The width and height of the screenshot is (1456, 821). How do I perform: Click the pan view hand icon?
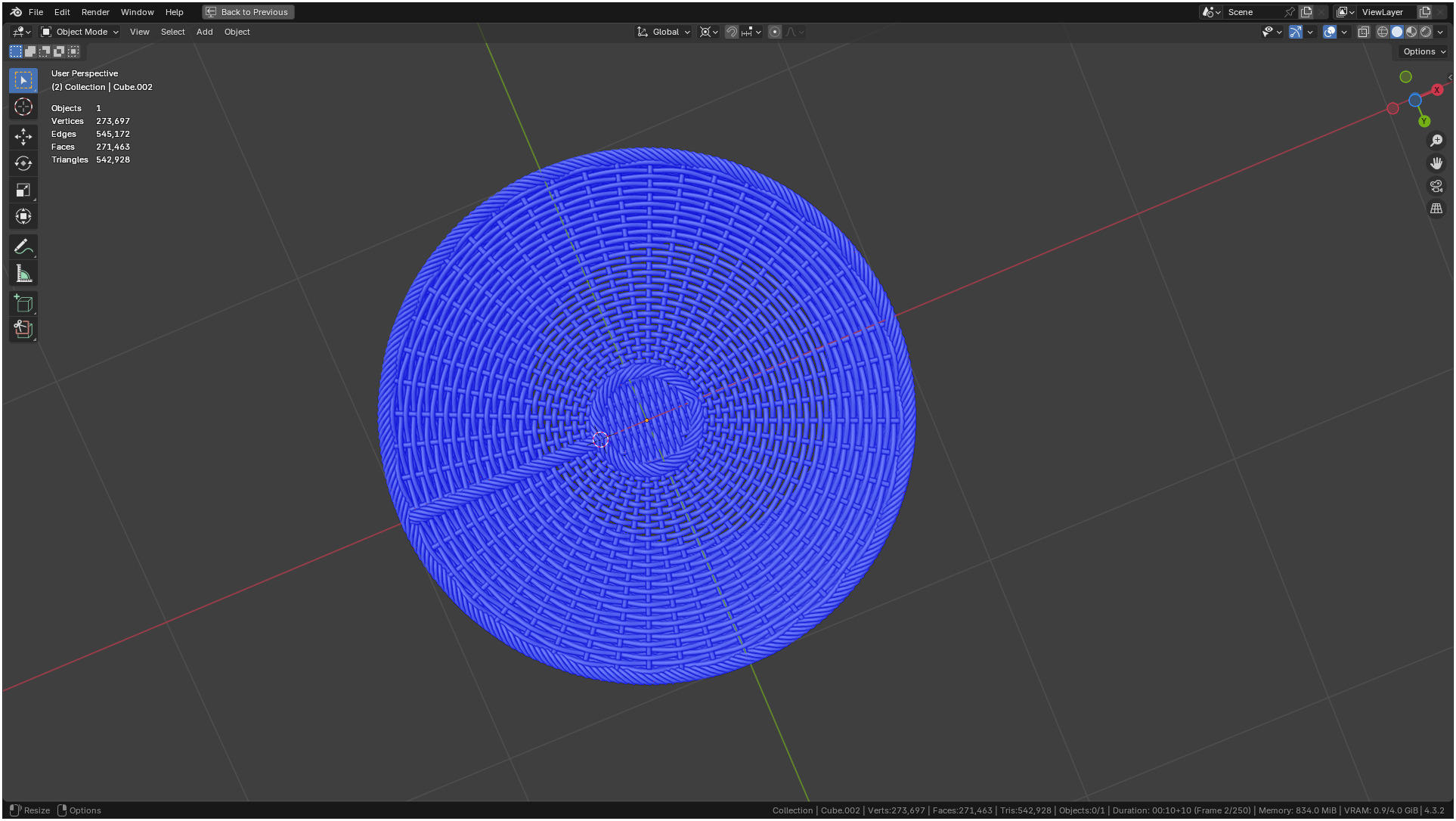point(1436,163)
